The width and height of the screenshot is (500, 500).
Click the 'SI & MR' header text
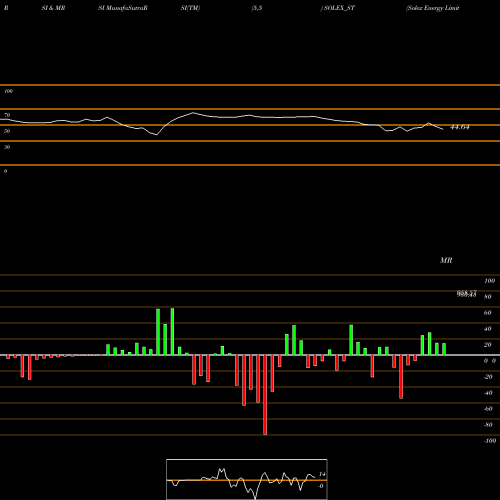(53, 8)
